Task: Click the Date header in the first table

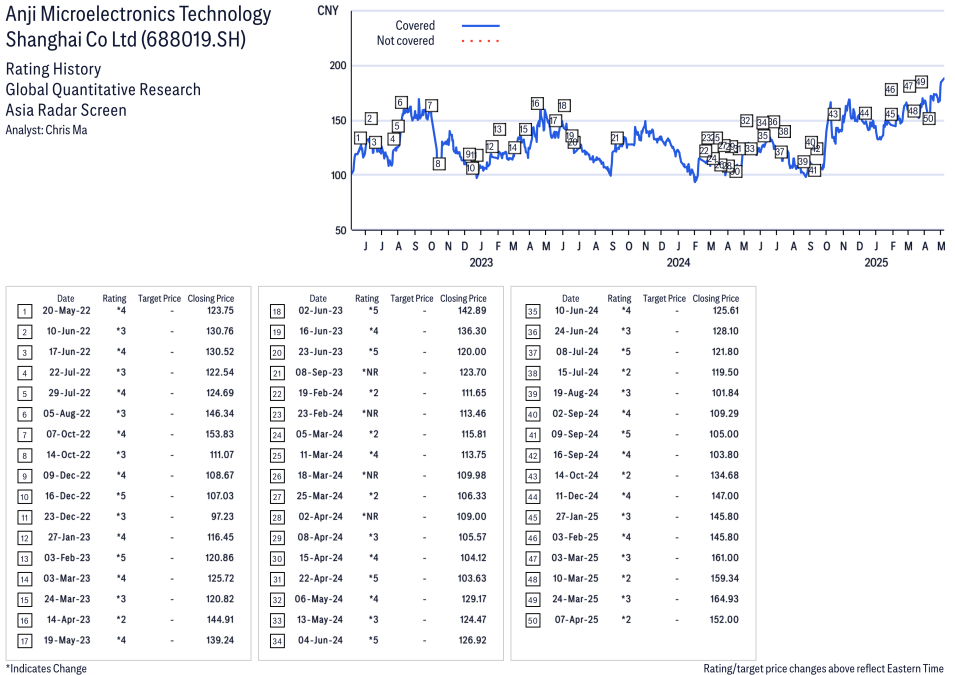Action: click(x=66, y=299)
